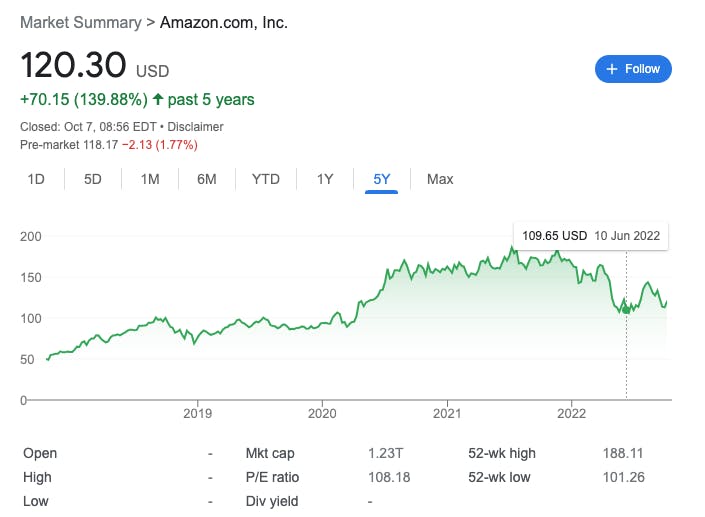The image size is (705, 517).
Task: Click the Mkt cap value 1.23T
Action: coord(385,453)
